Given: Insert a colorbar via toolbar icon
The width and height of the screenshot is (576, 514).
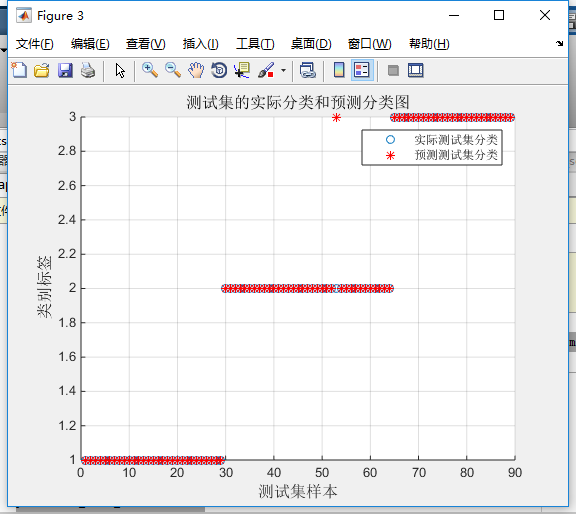Looking at the screenshot, I should coord(339,70).
